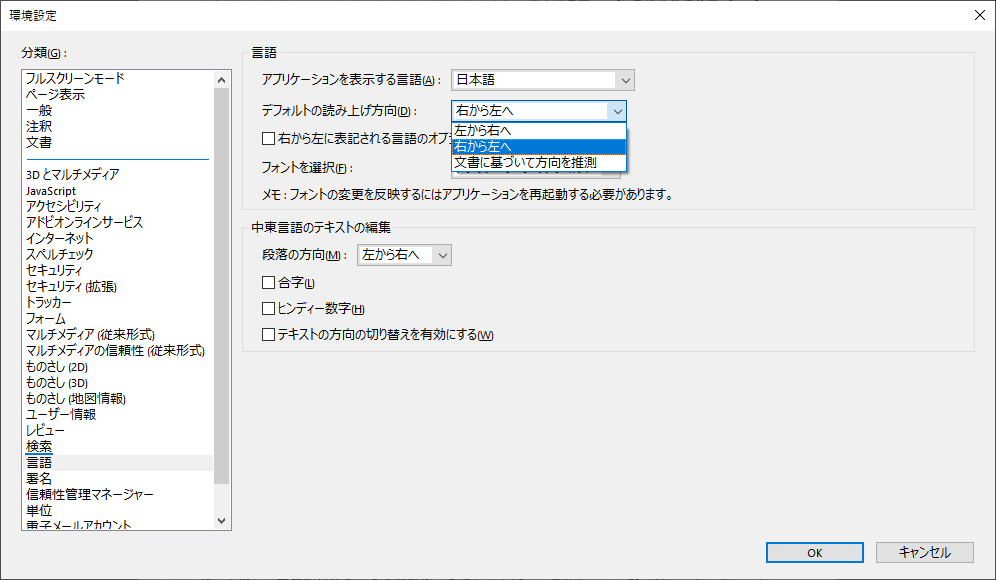This screenshot has width=996, height=580.
Task: Open the アプリケーションを表示する言語 dropdown
Action: (x=542, y=80)
